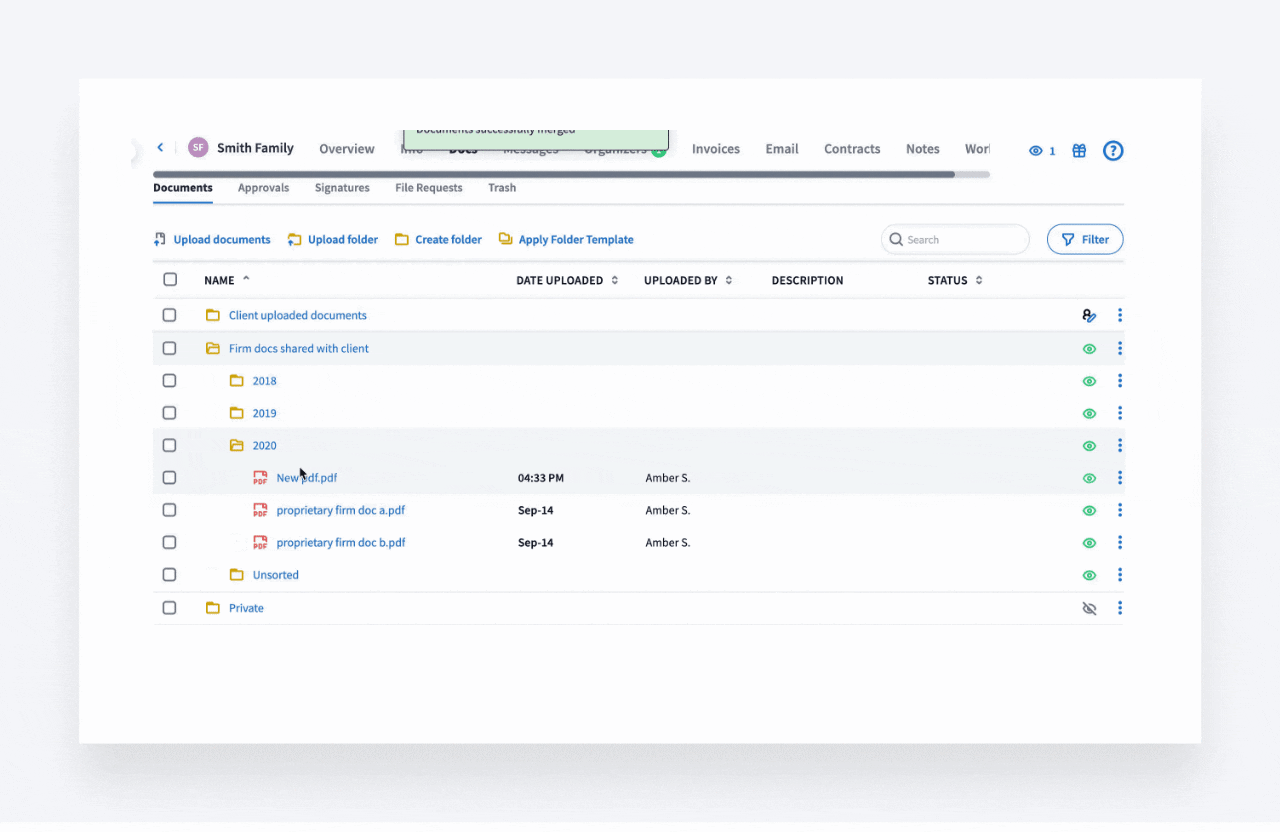Open the Invoices tab
This screenshot has height=832, width=1280.
click(x=716, y=149)
